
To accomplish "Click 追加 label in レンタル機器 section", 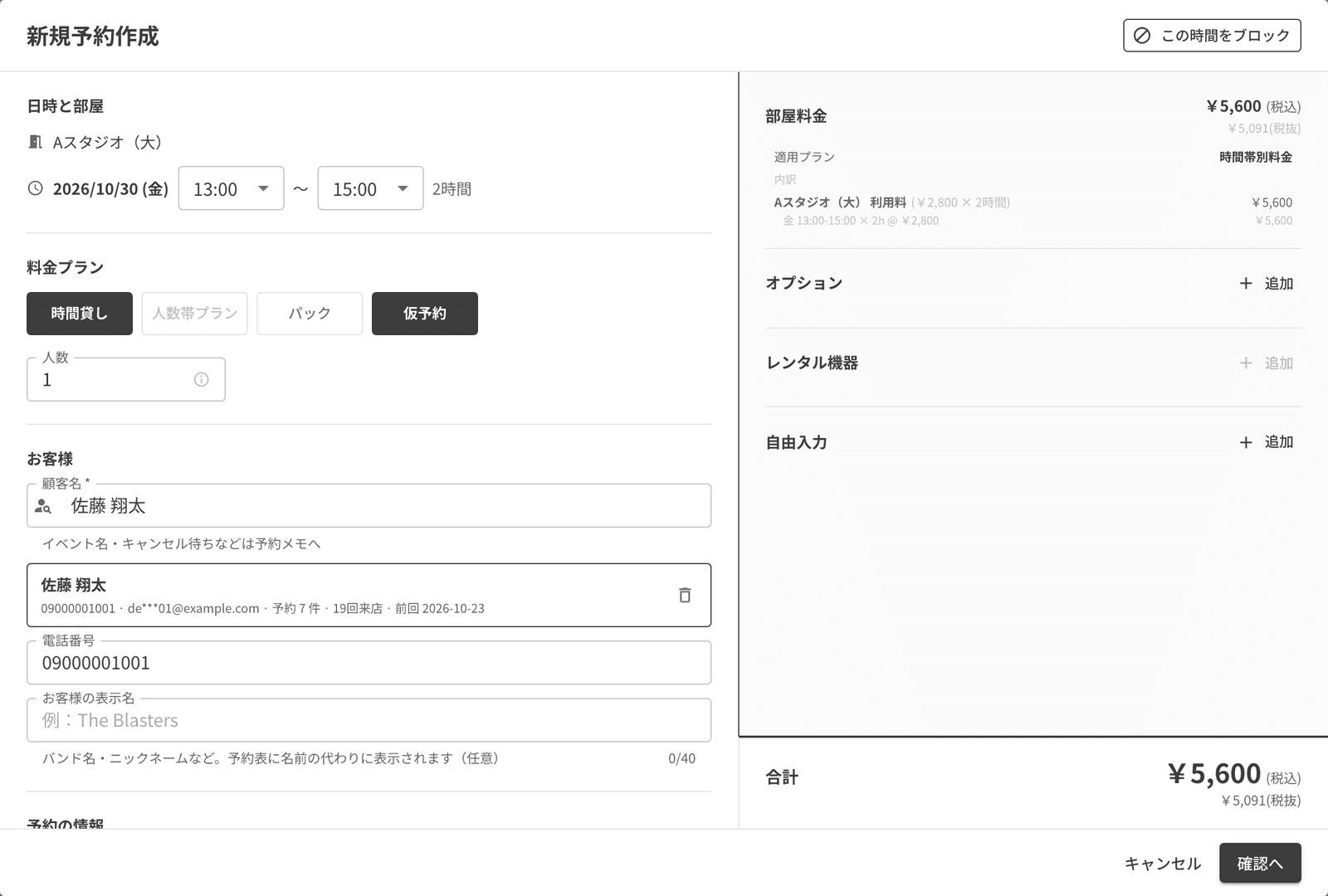I will click(1279, 363).
